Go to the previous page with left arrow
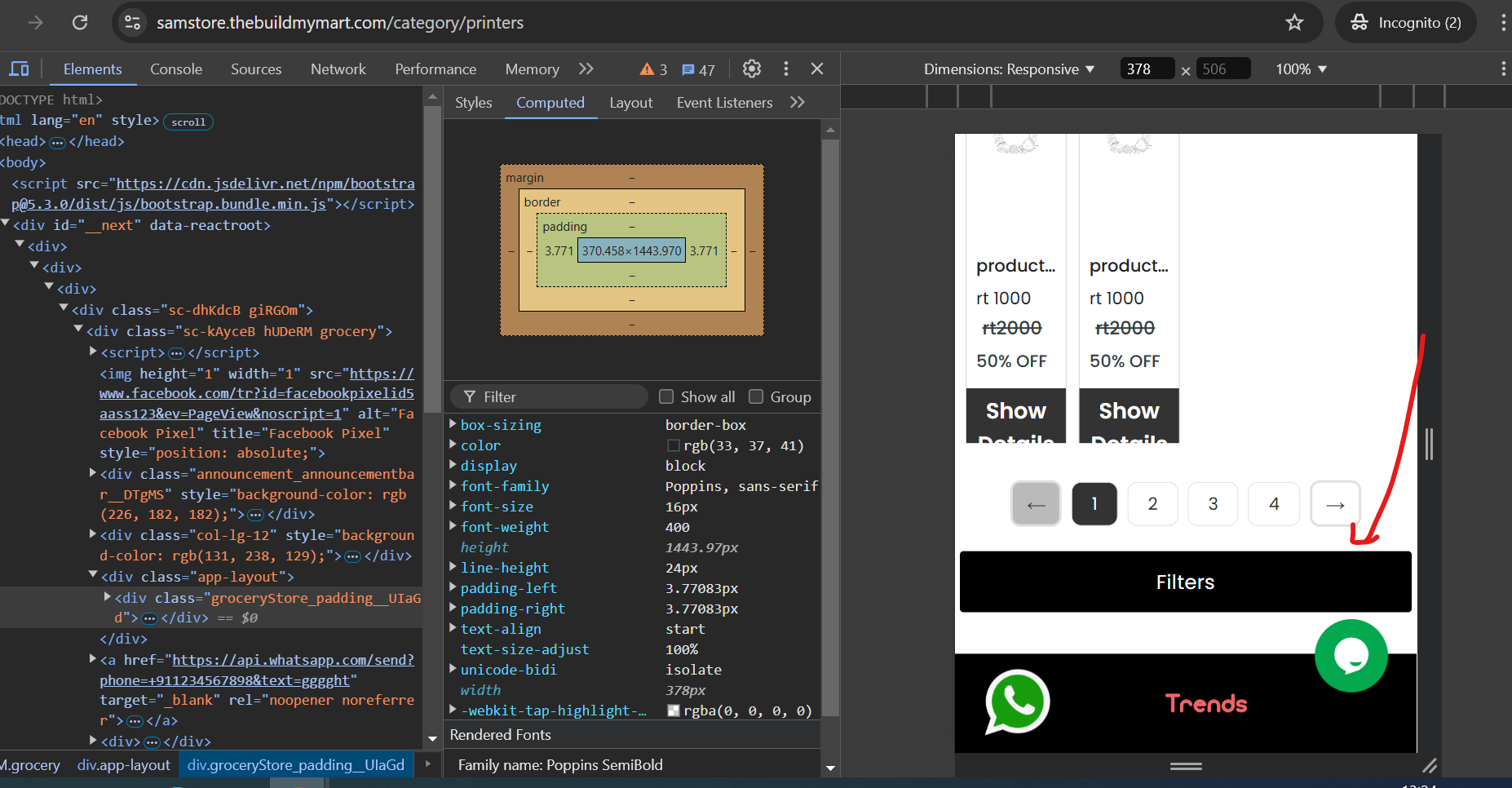This screenshot has width=1512, height=788. (1036, 504)
